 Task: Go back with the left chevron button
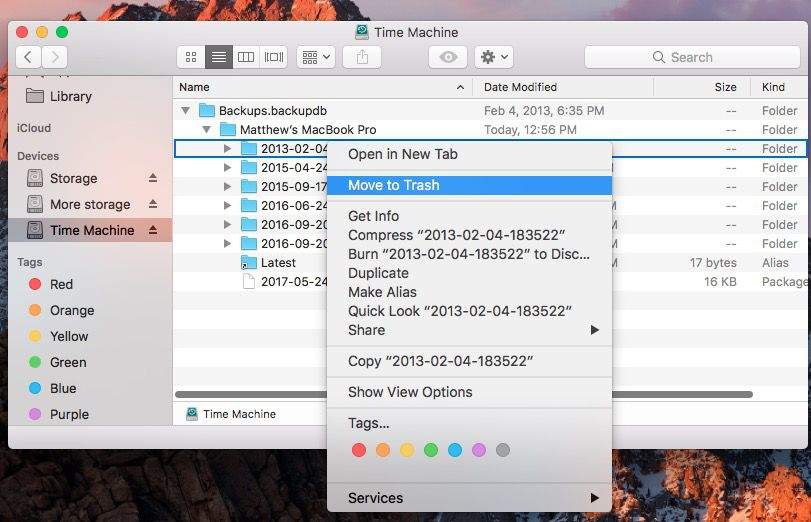coord(28,57)
